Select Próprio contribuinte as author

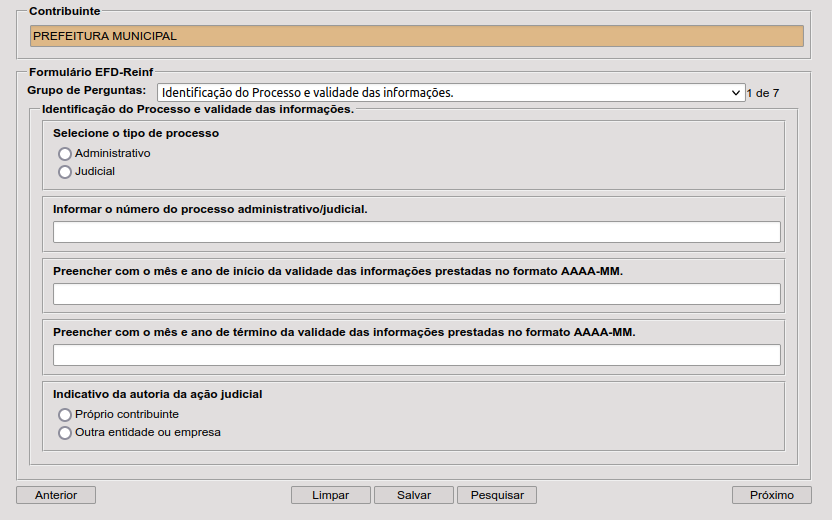66,415
